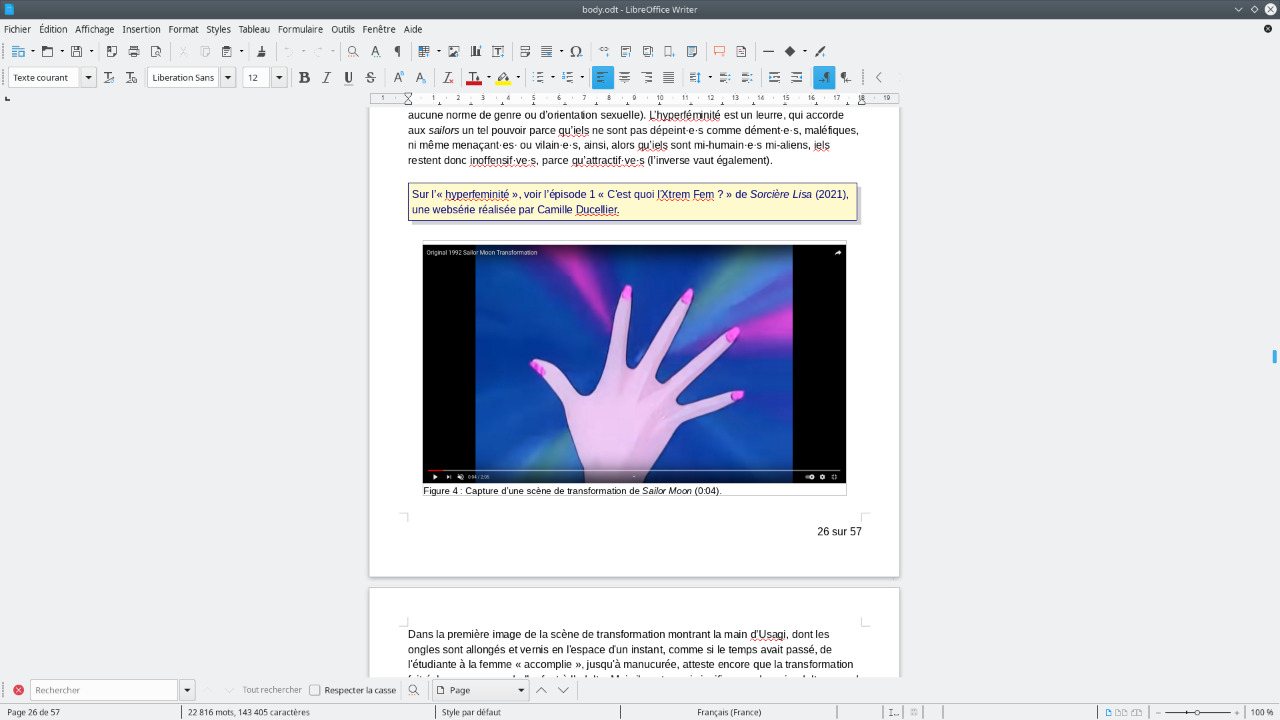The image size is (1280, 720).
Task: Update selected paragraph style icon
Action: click(x=109, y=77)
